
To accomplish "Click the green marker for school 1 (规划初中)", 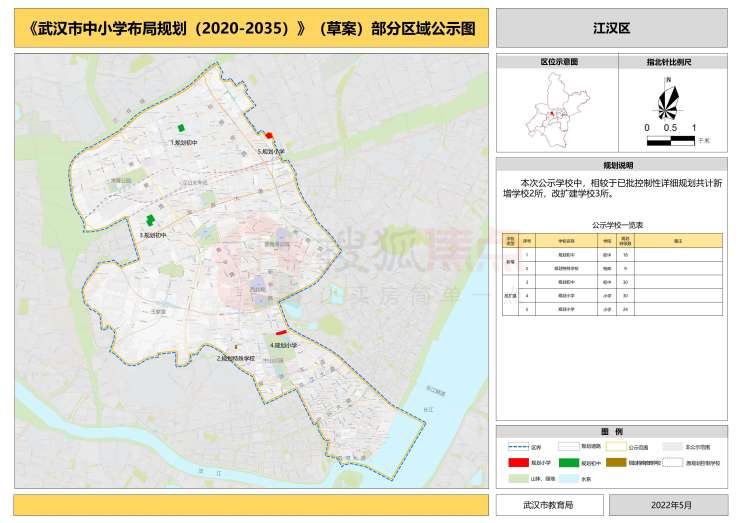I will point(181,128).
